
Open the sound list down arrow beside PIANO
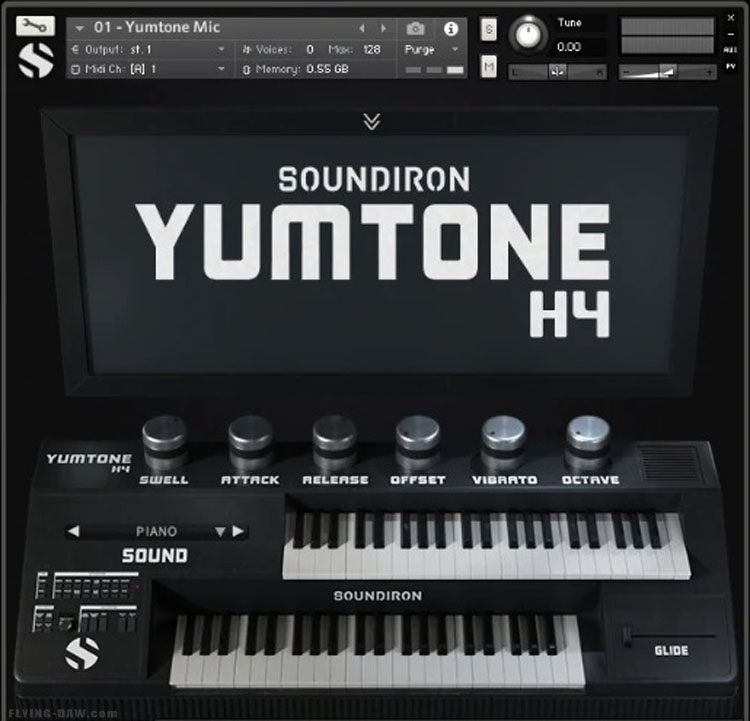click(220, 532)
